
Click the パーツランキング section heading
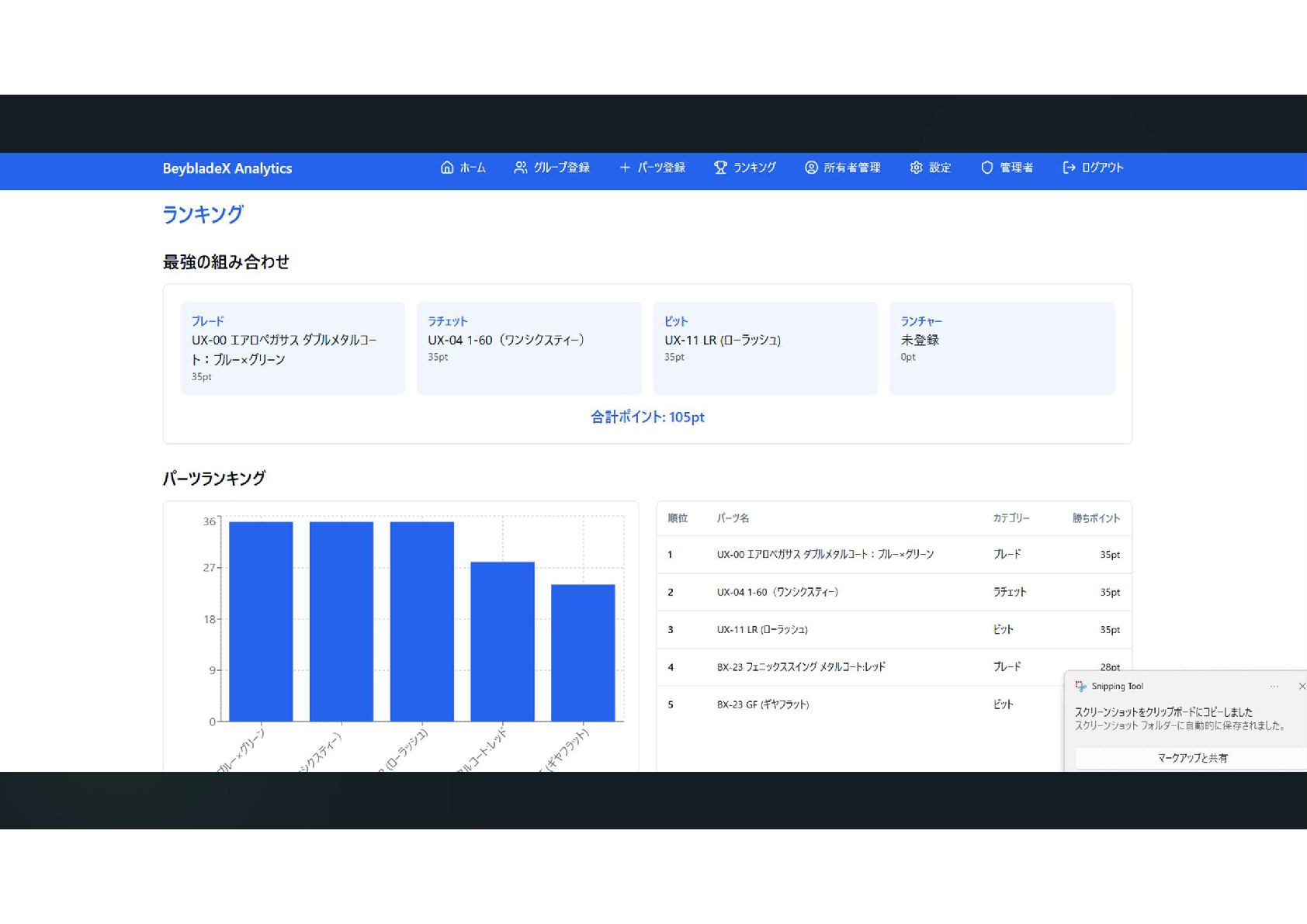214,479
